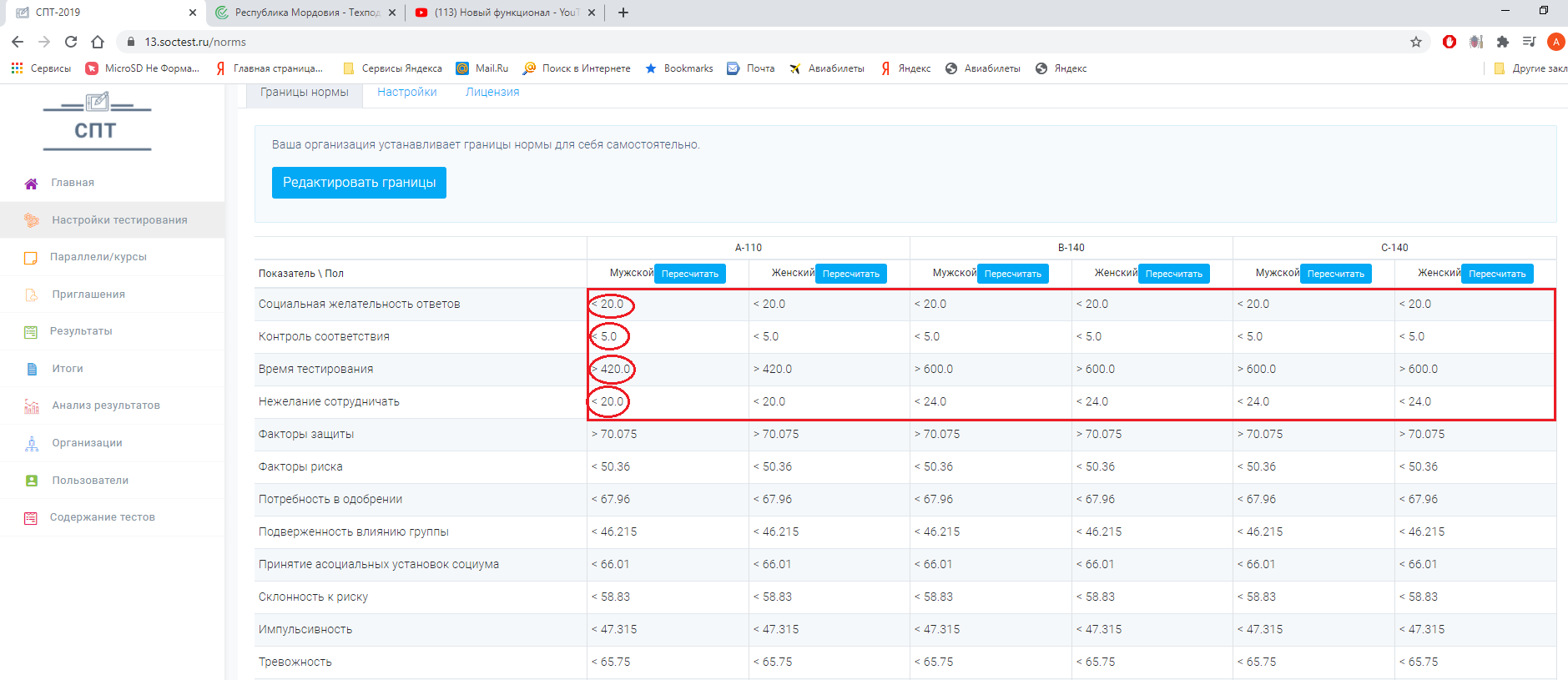Open Анализ результатов in the sidebar
1568x680 pixels.
point(113,405)
